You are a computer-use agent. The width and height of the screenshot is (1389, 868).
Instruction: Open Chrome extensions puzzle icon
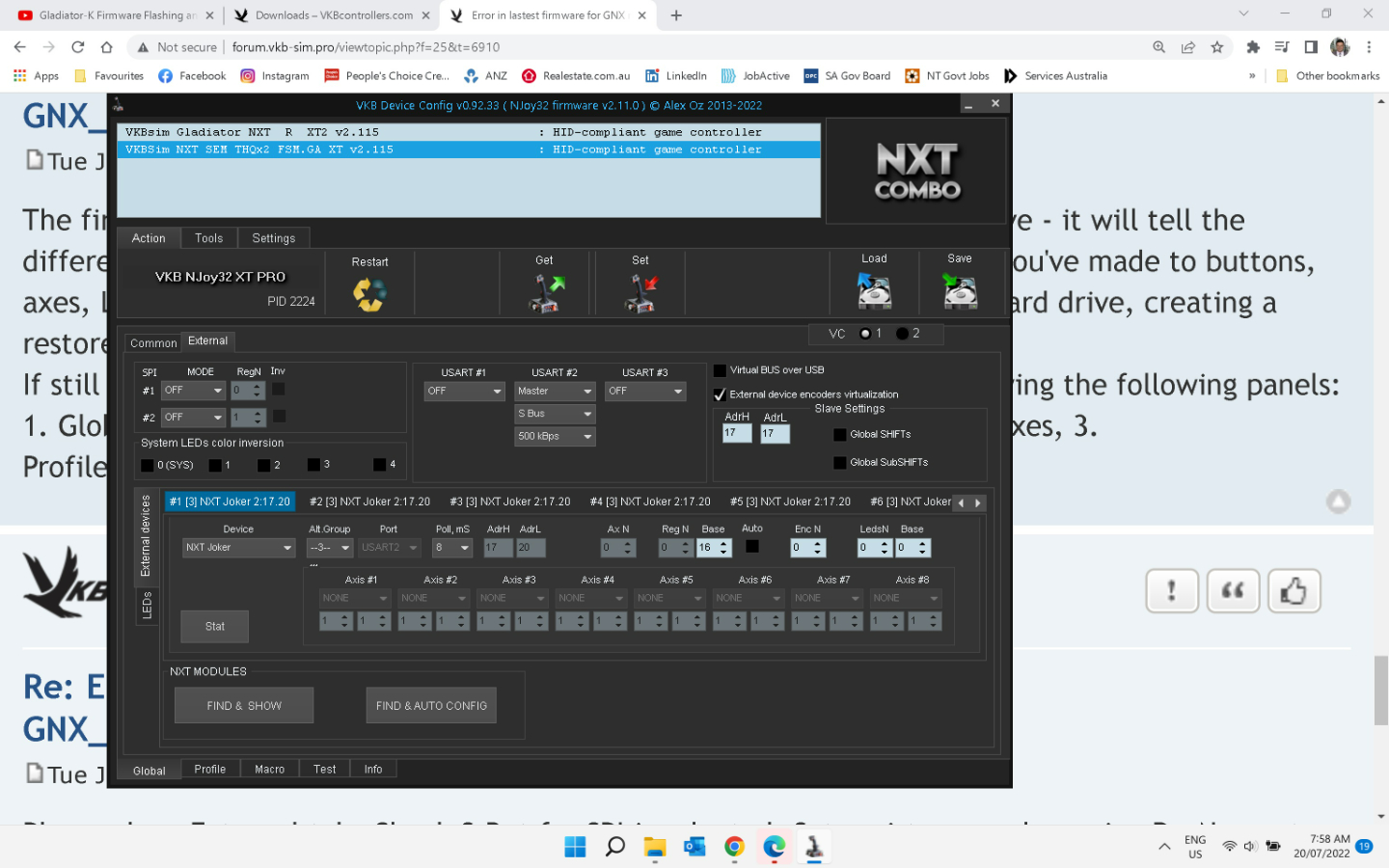[1253, 46]
